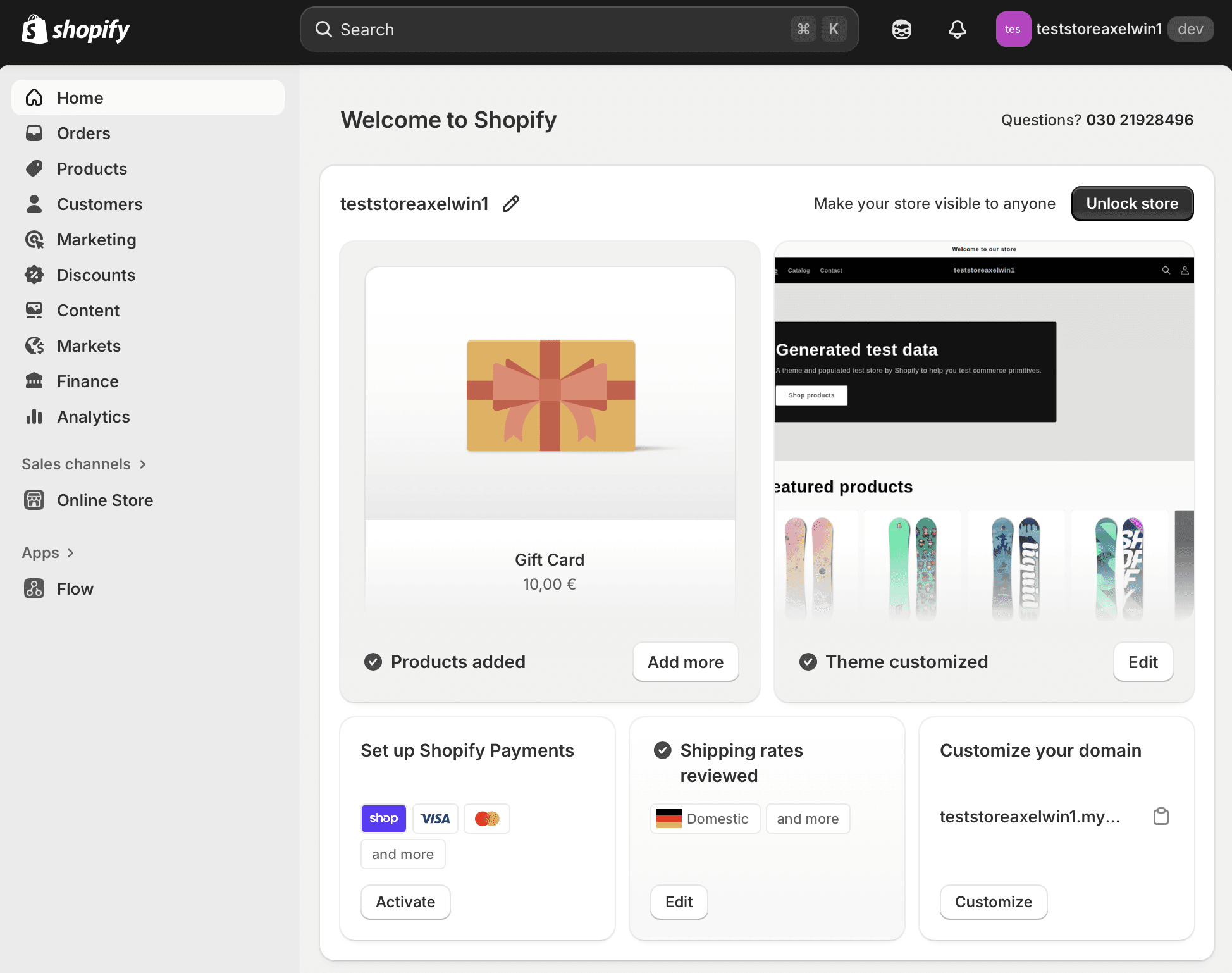
Task: Click the Unlock store button
Action: [x=1132, y=204]
